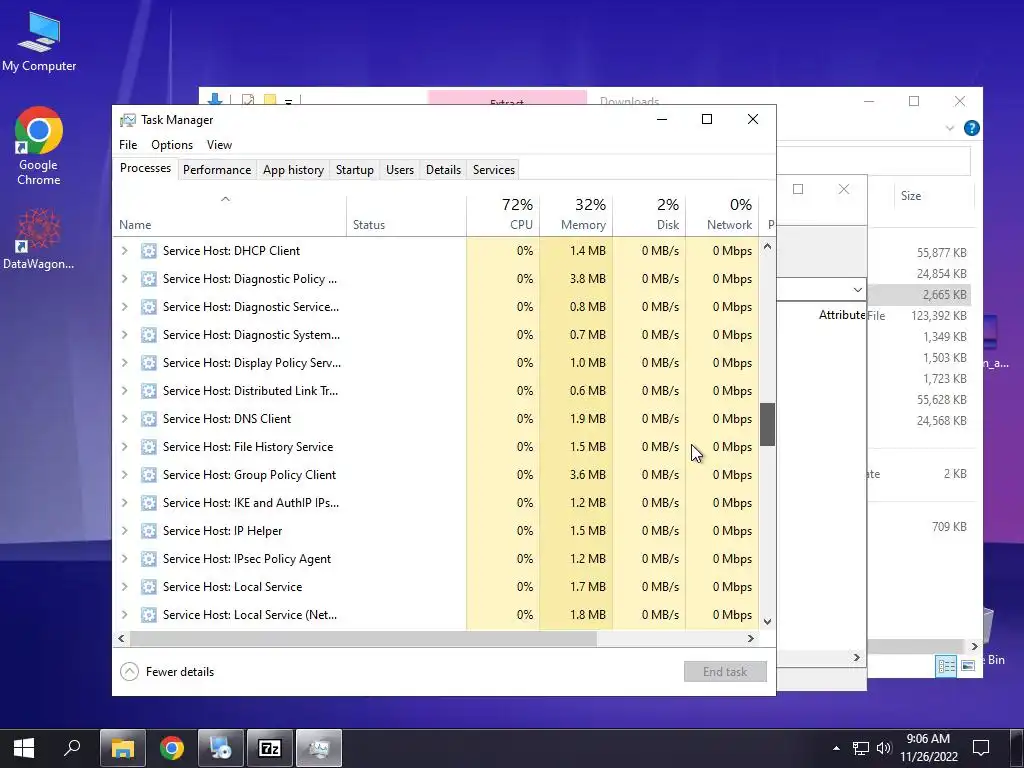
Task: Select Service Host: Diagnostic System row
Action: pos(436,335)
